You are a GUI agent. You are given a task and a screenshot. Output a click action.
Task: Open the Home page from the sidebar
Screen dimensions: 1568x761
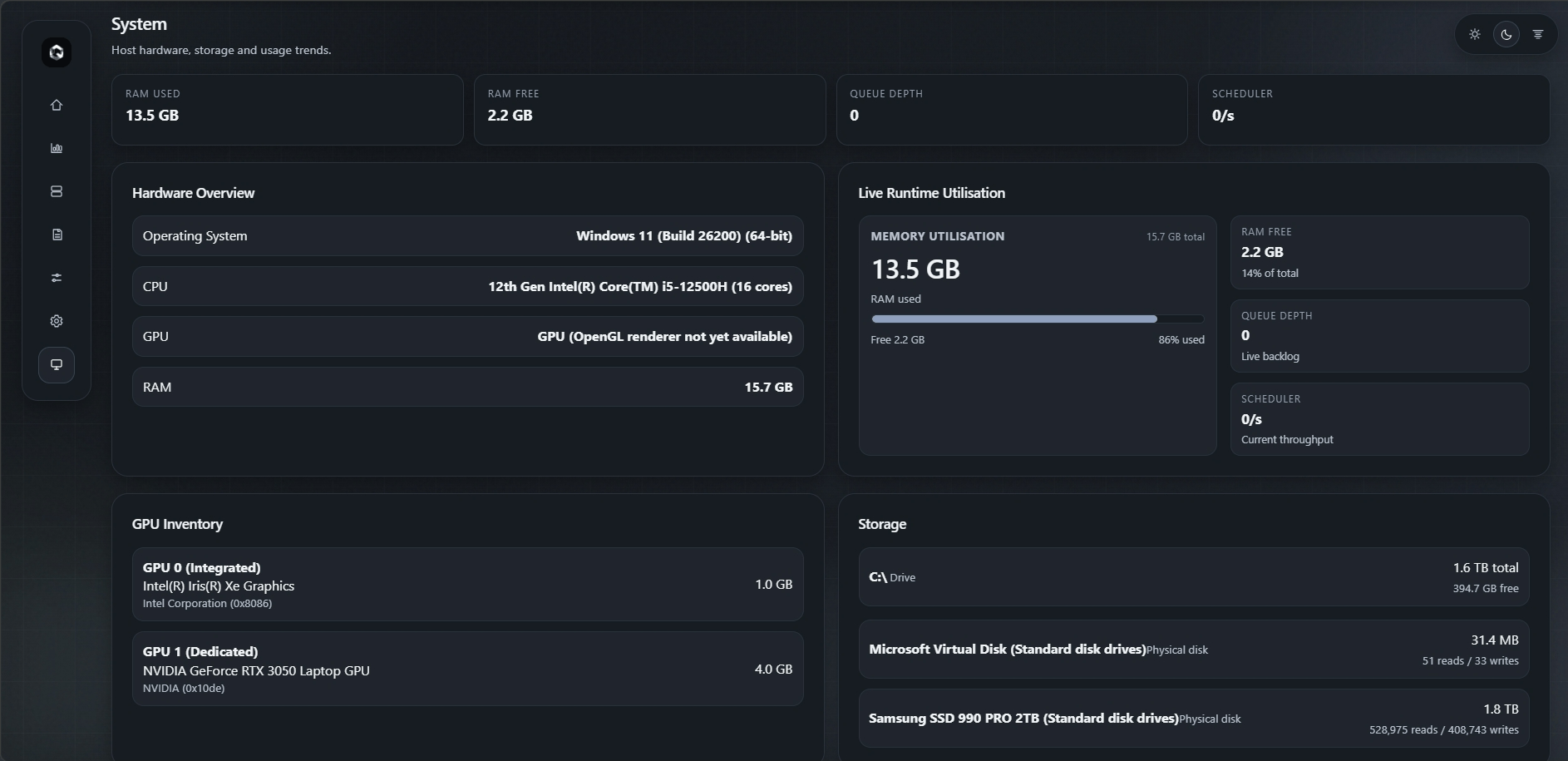[57, 105]
